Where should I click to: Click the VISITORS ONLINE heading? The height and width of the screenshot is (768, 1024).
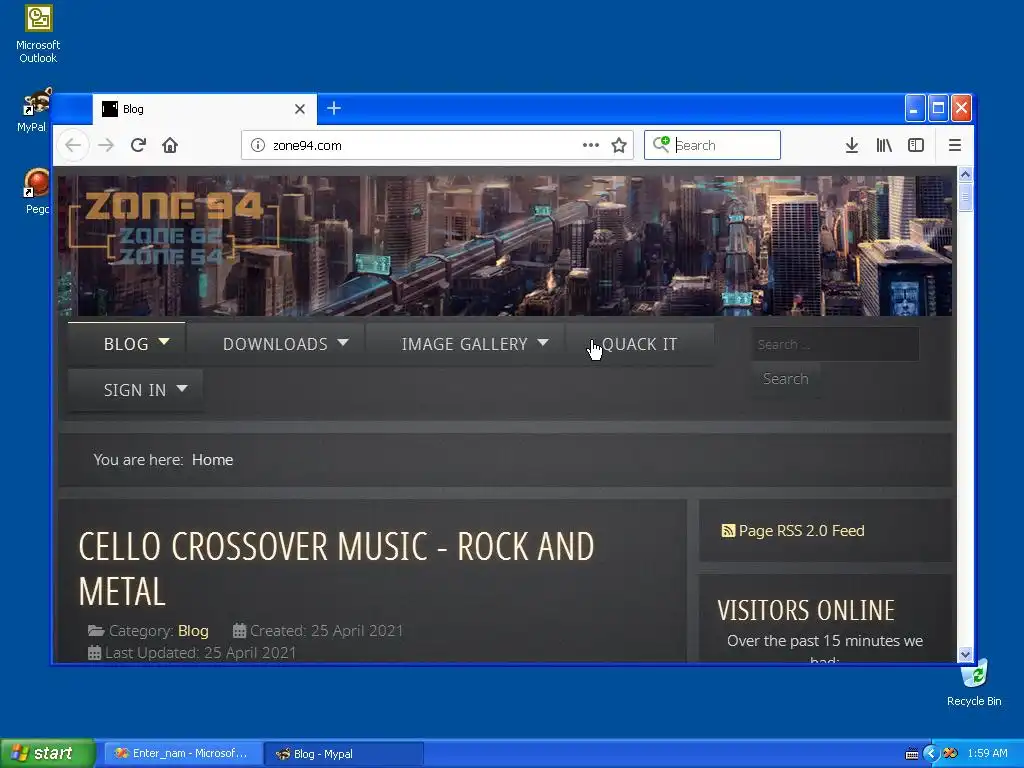806,611
